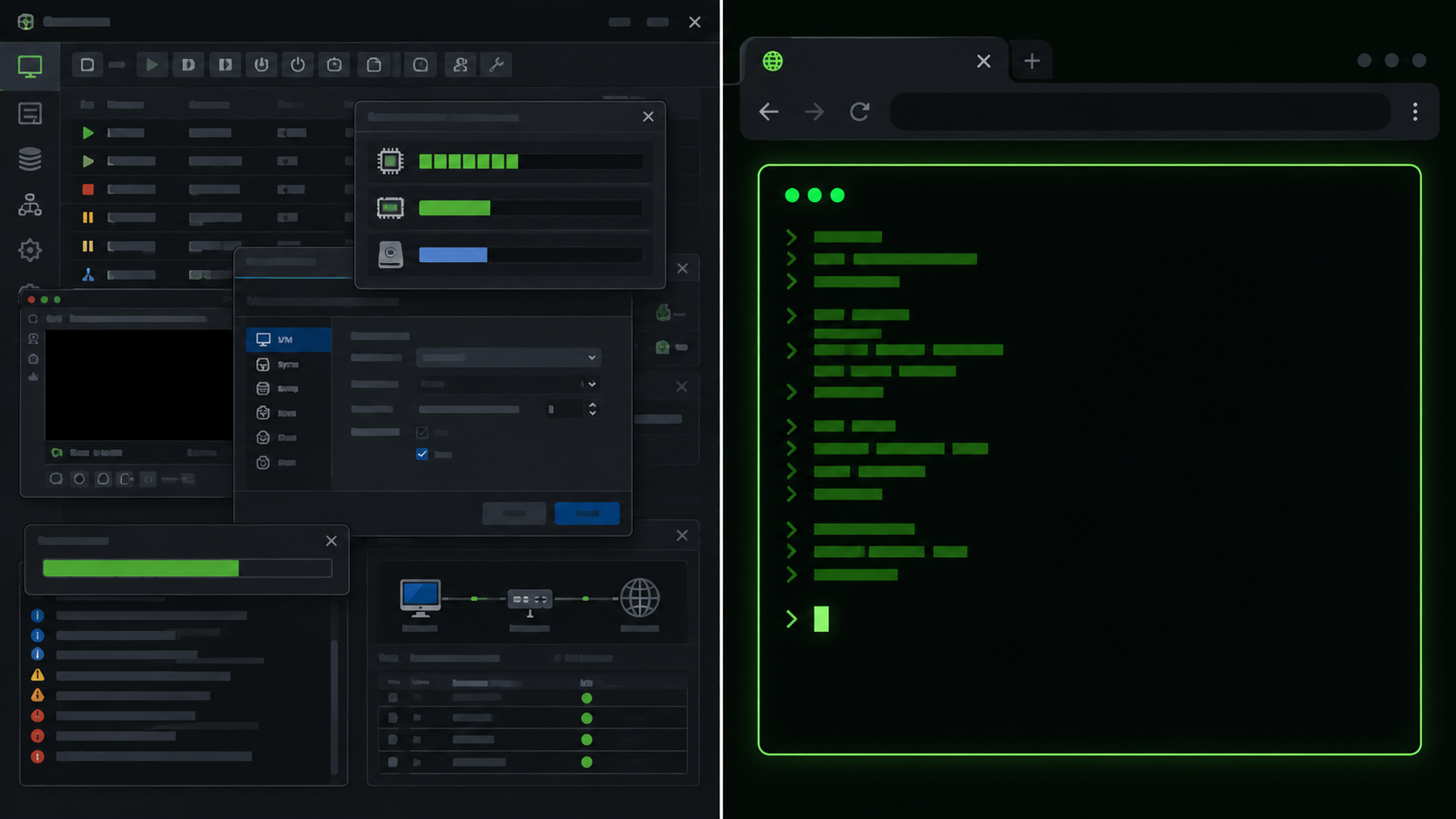The image size is (1456, 819).
Task: Click the globe internet icon in the network diagram
Action: point(639,598)
